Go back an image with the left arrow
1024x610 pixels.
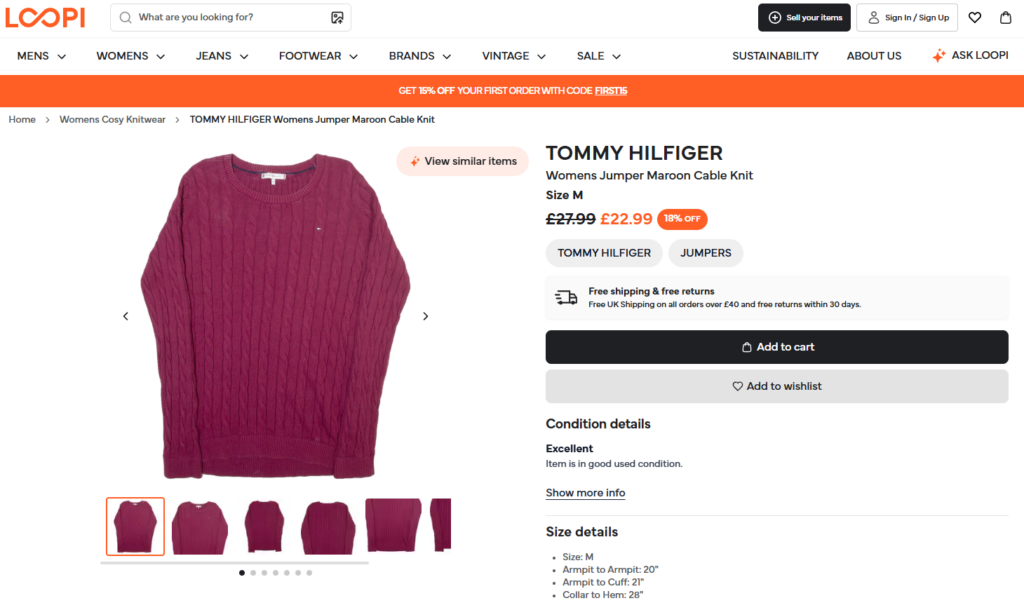(x=125, y=315)
